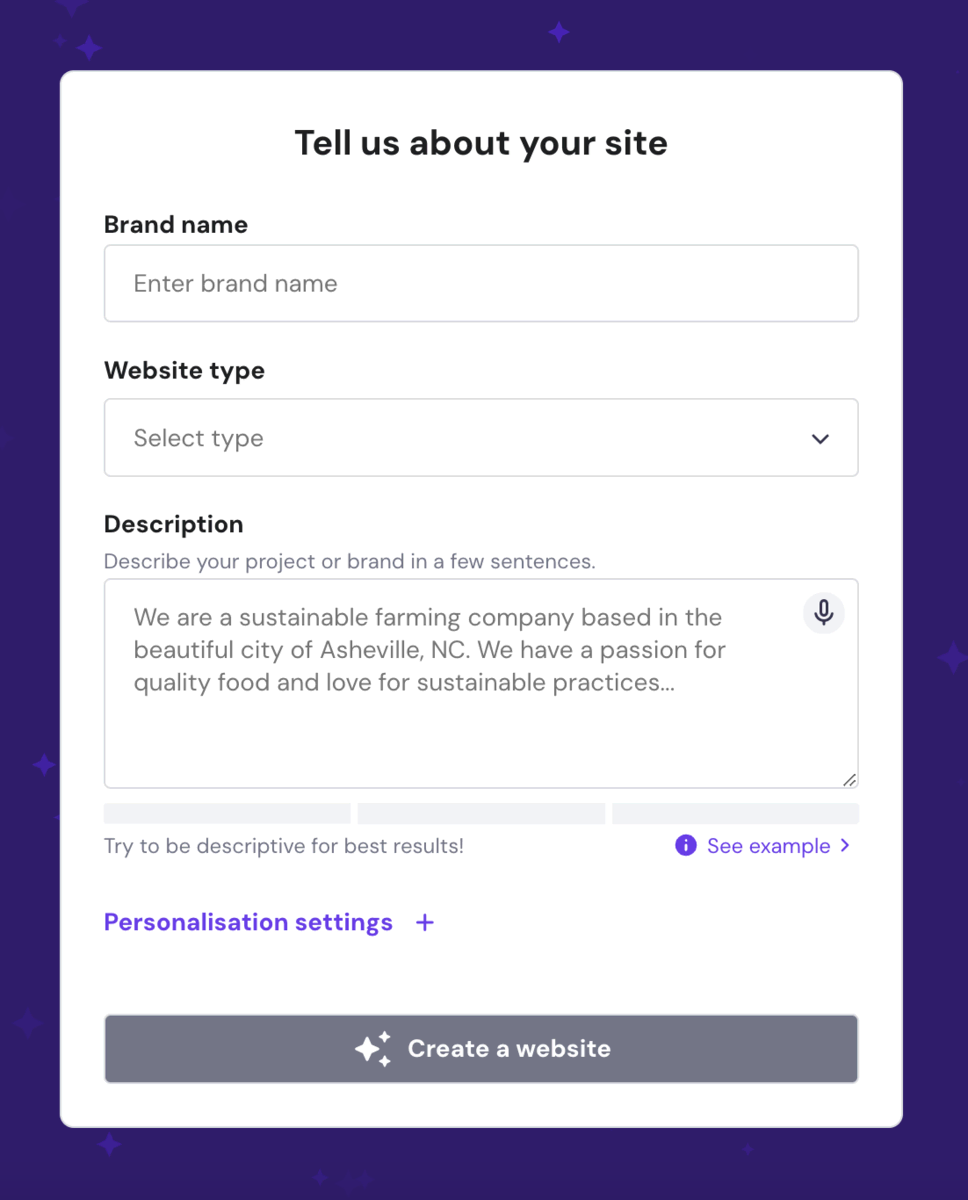The width and height of the screenshot is (968, 1200).
Task: Click the Enter brand name input field
Action: click(480, 283)
